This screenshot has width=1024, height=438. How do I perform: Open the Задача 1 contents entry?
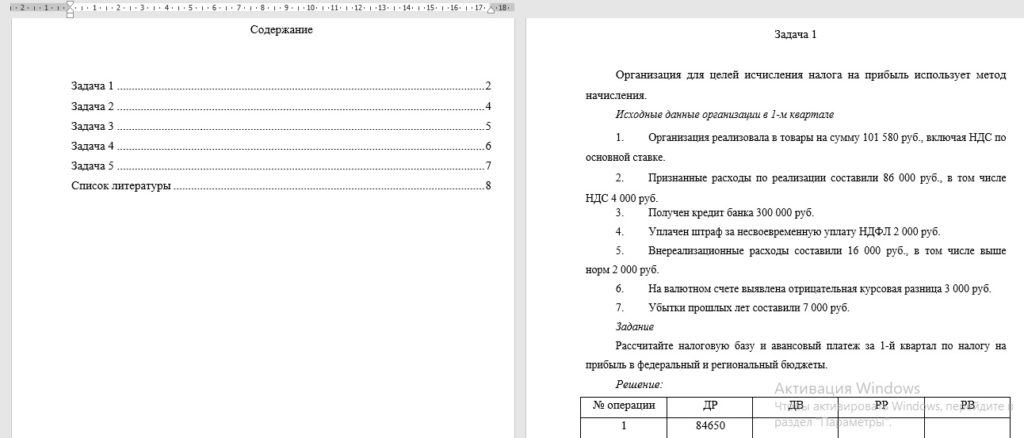(x=281, y=86)
